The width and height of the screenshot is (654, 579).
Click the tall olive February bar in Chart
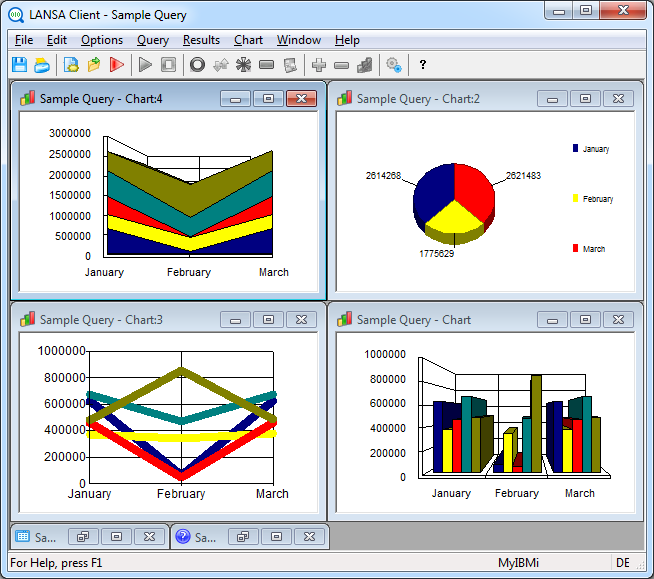click(x=536, y=423)
